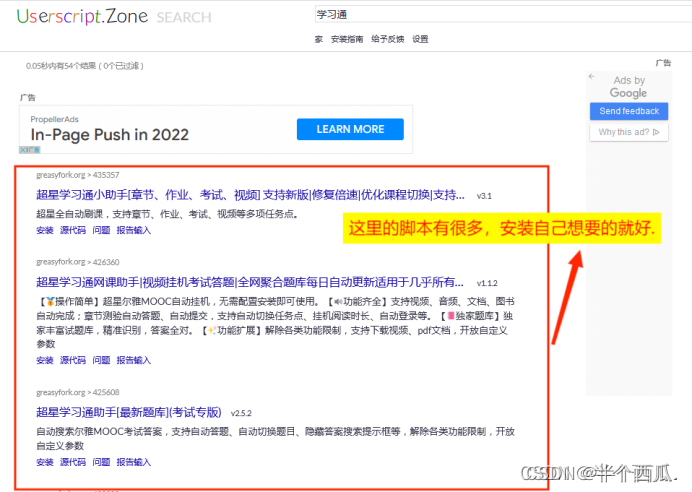Image resolution: width=692 pixels, height=492 pixels.
Task: Click the PropellerAds label in the ad
Action: [54, 119]
